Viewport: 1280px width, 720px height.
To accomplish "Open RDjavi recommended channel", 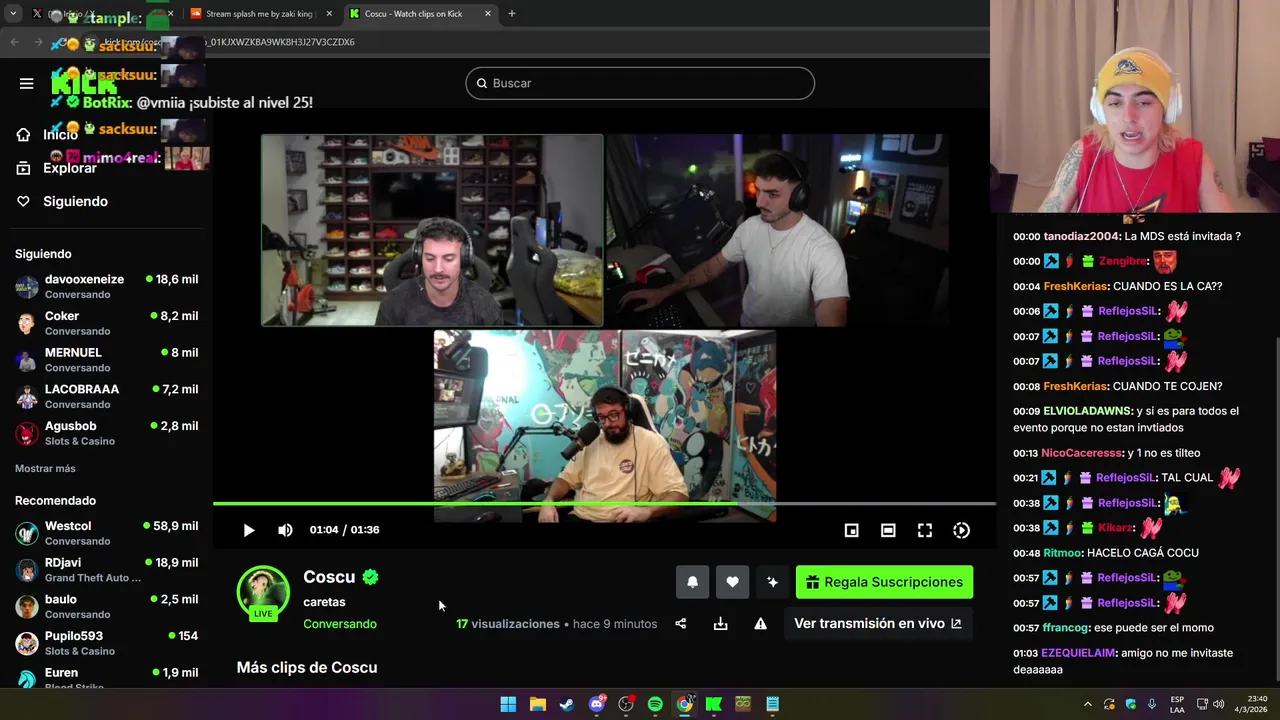I will (106, 570).
